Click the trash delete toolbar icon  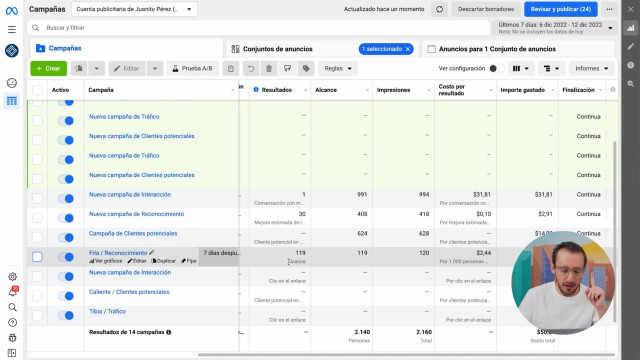(x=269, y=69)
